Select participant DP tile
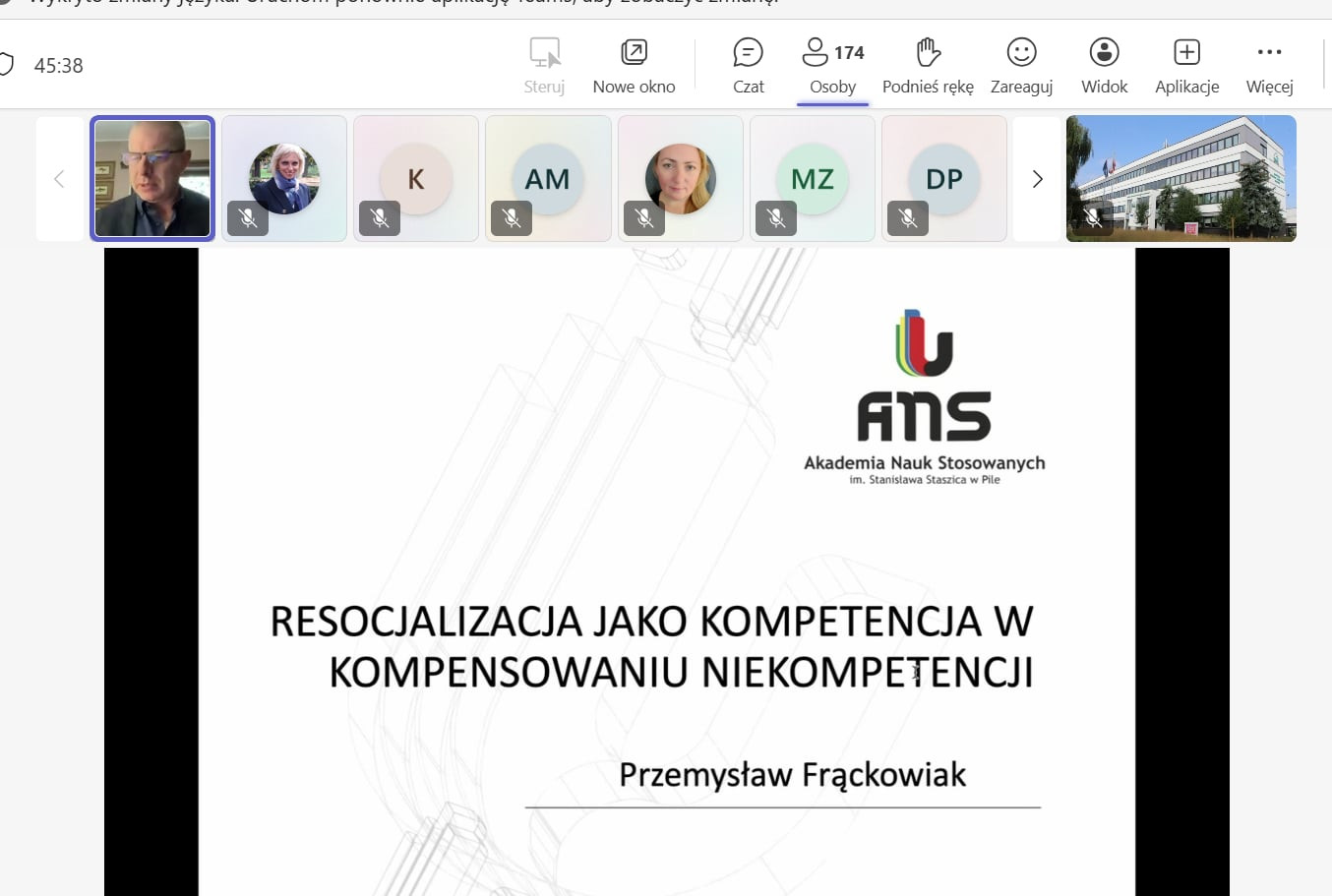The height and width of the screenshot is (896, 1332). (x=943, y=178)
